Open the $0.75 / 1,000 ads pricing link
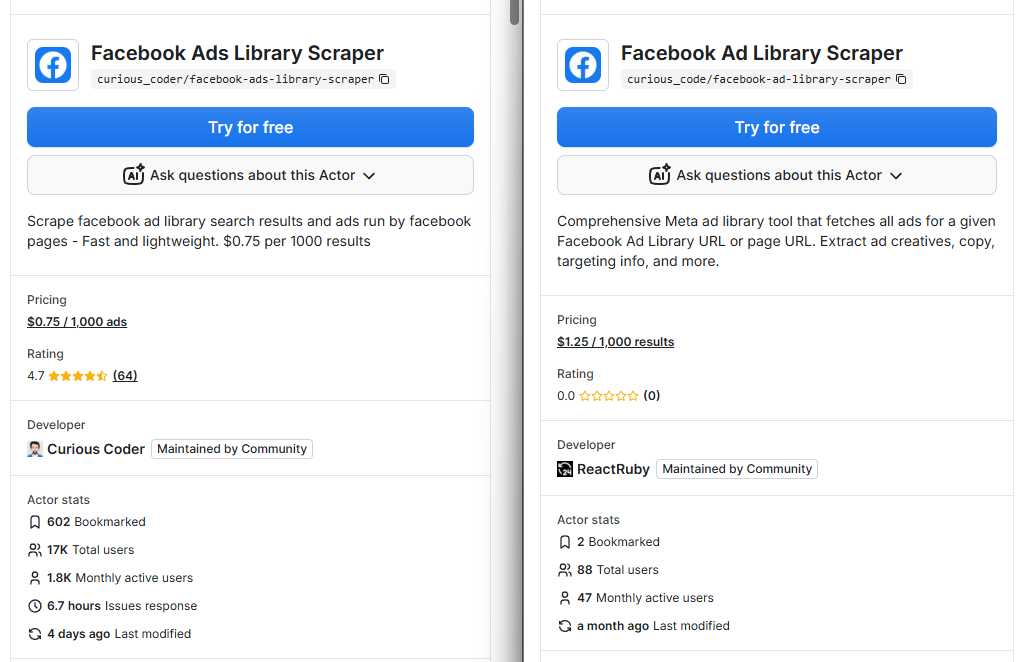The width and height of the screenshot is (1024, 662). (x=77, y=322)
